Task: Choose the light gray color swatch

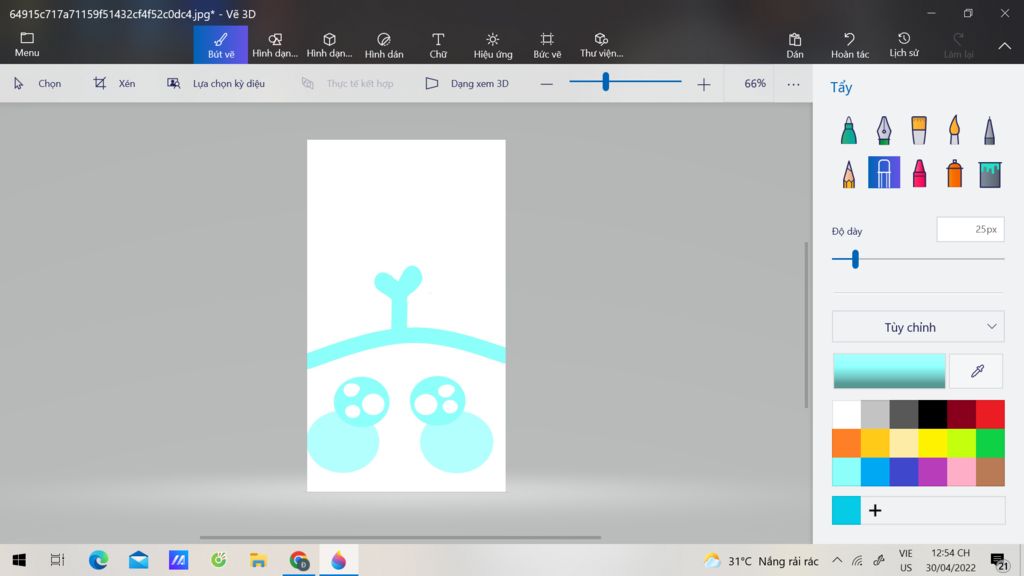Action: tap(875, 414)
